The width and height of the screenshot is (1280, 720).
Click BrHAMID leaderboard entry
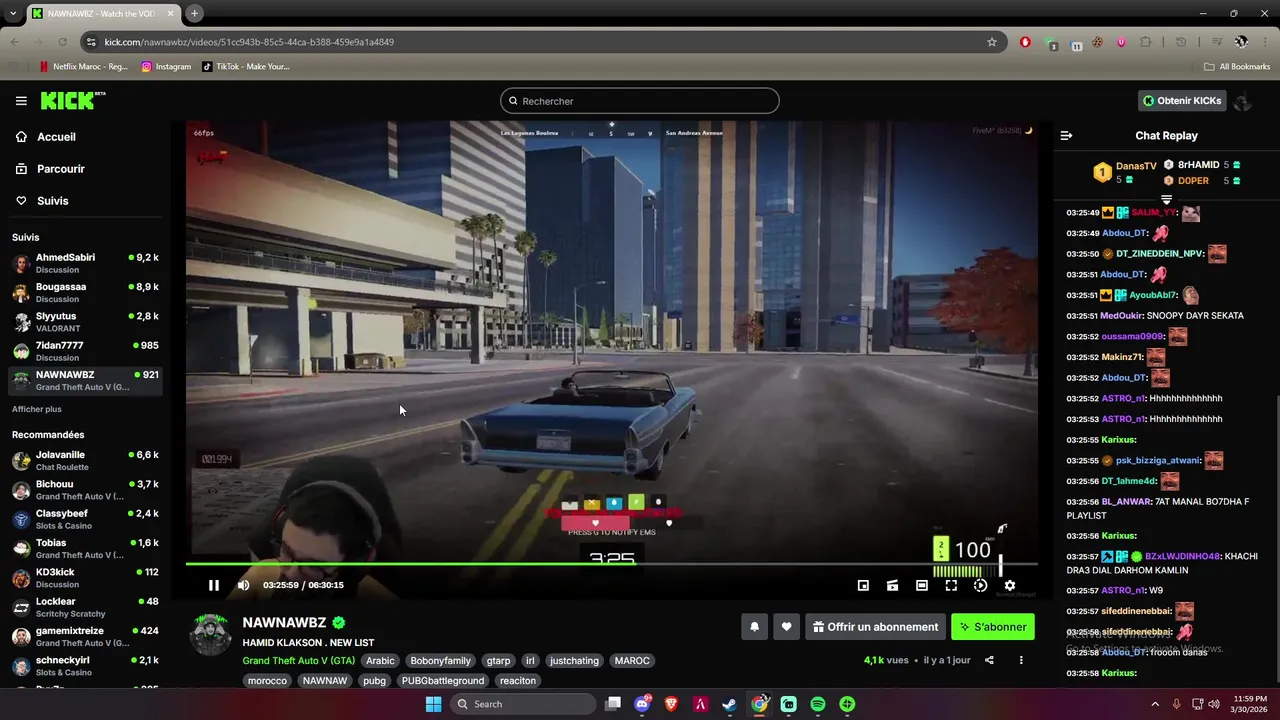tap(1202, 165)
